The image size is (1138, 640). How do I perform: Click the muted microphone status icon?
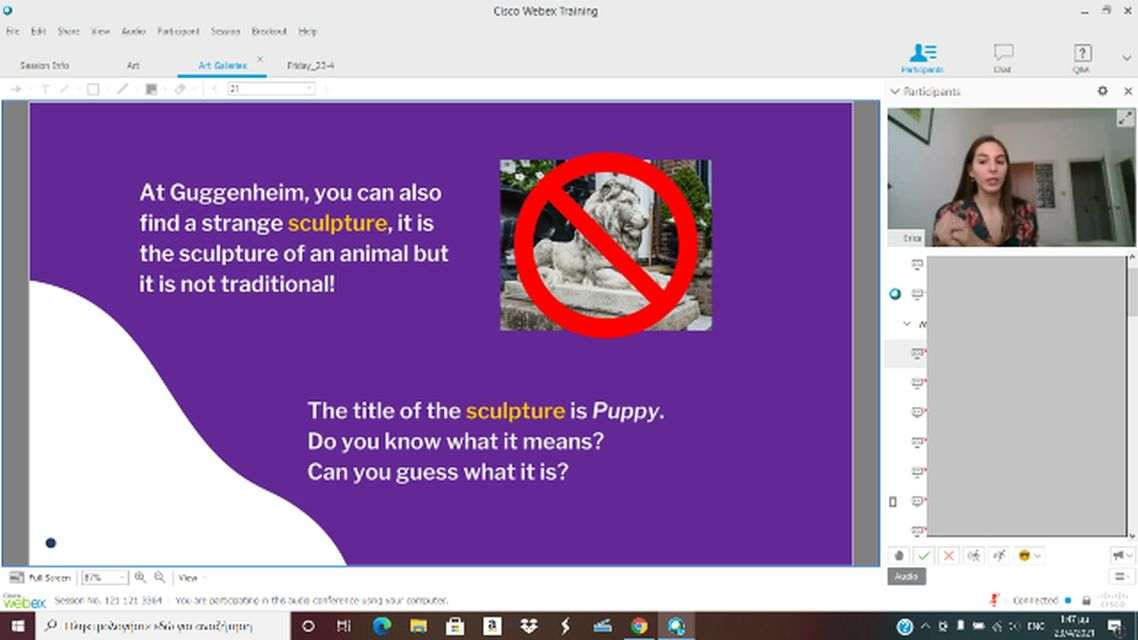coord(994,600)
